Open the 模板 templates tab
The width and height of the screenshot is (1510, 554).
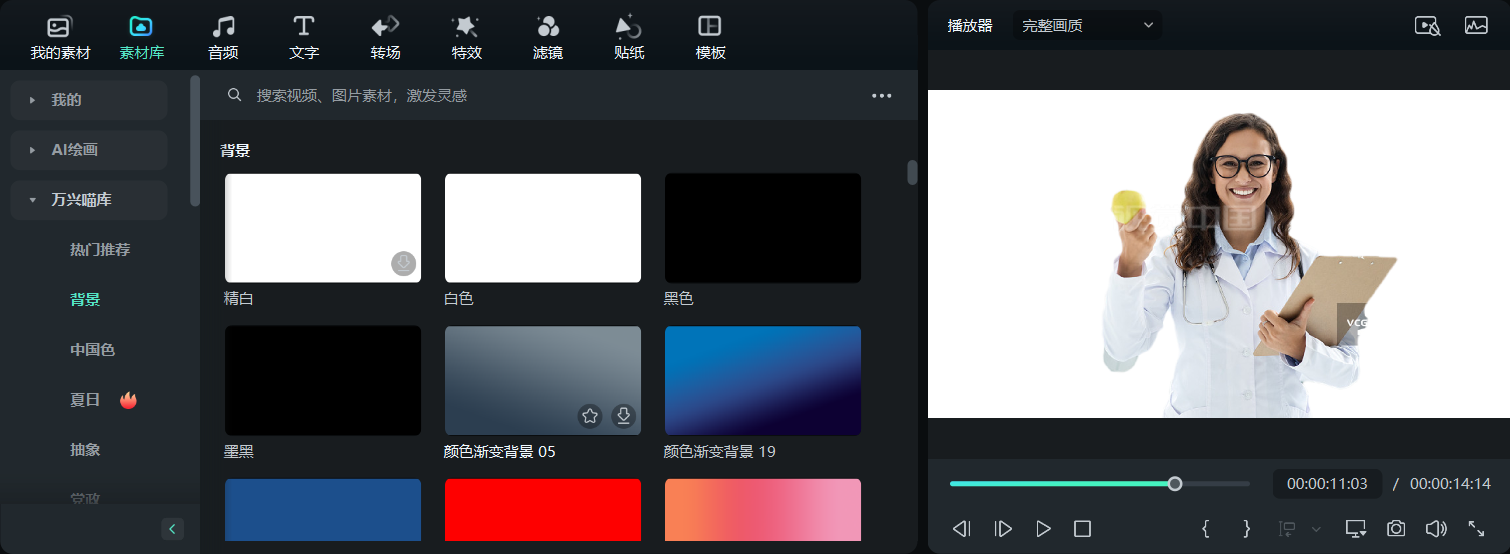[x=710, y=38]
